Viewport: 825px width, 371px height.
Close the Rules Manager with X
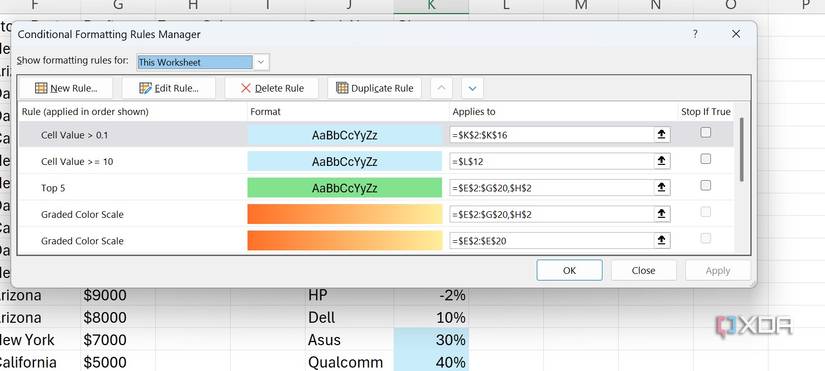[736, 34]
